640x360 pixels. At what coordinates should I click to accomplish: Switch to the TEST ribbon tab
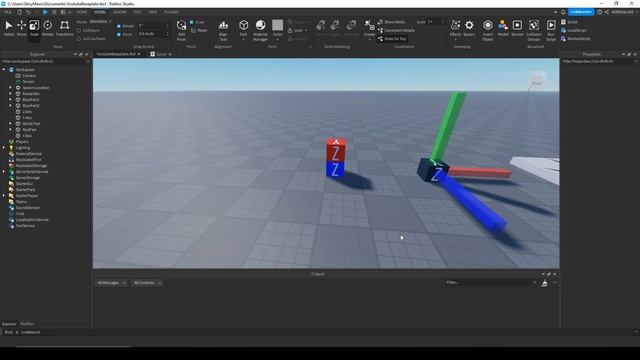tap(137, 12)
